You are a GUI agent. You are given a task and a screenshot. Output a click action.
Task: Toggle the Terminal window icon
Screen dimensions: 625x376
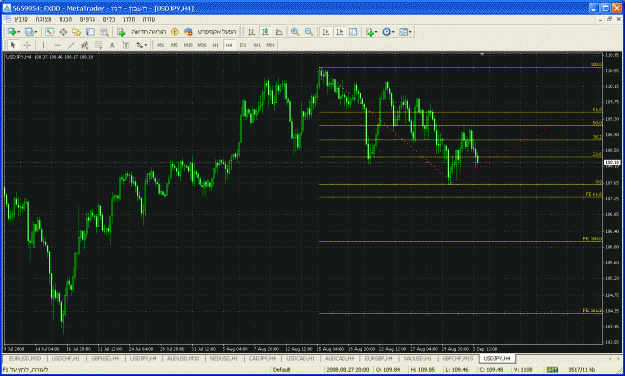tap(90, 32)
